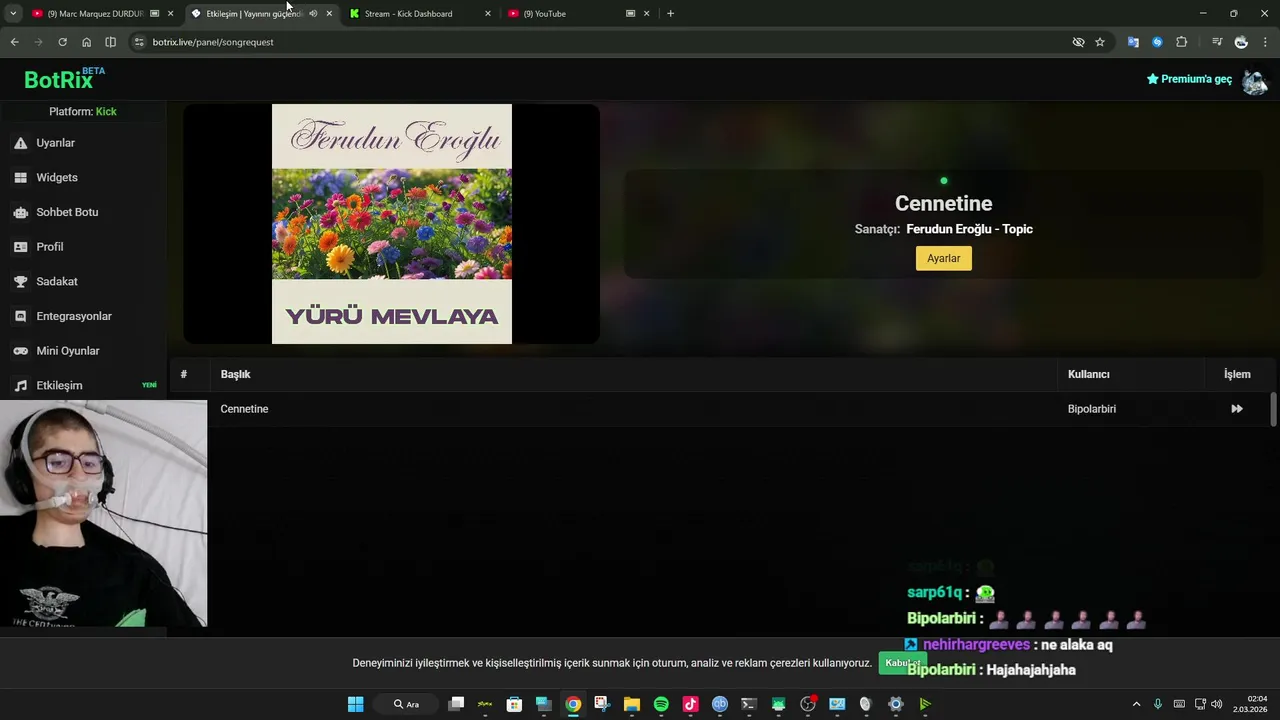Click the taskbar search box Ara
1280x720 pixels.
pos(406,704)
